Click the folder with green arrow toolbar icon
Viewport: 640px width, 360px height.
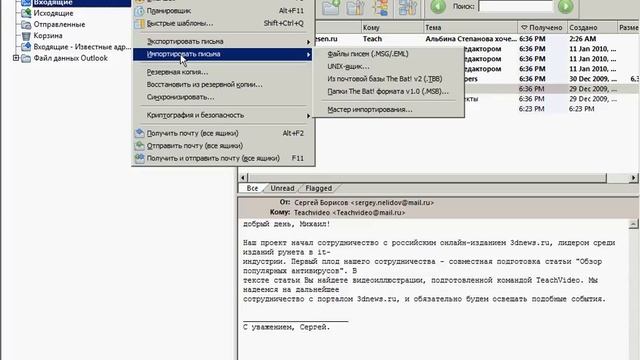click(331, 7)
